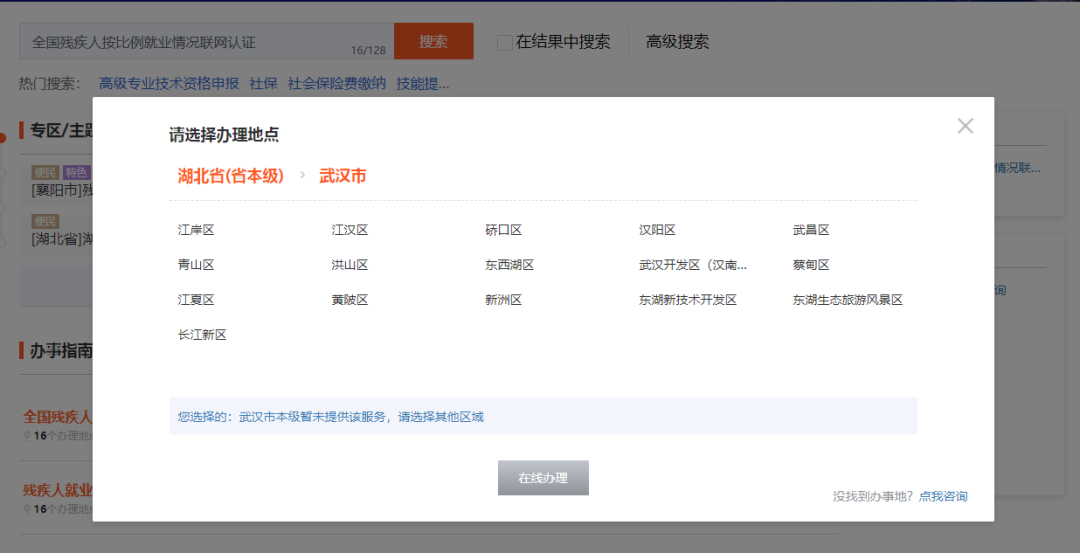Pick 东湖生态旅游风景区 option
Screen dimensions: 1080x553
tap(848, 300)
